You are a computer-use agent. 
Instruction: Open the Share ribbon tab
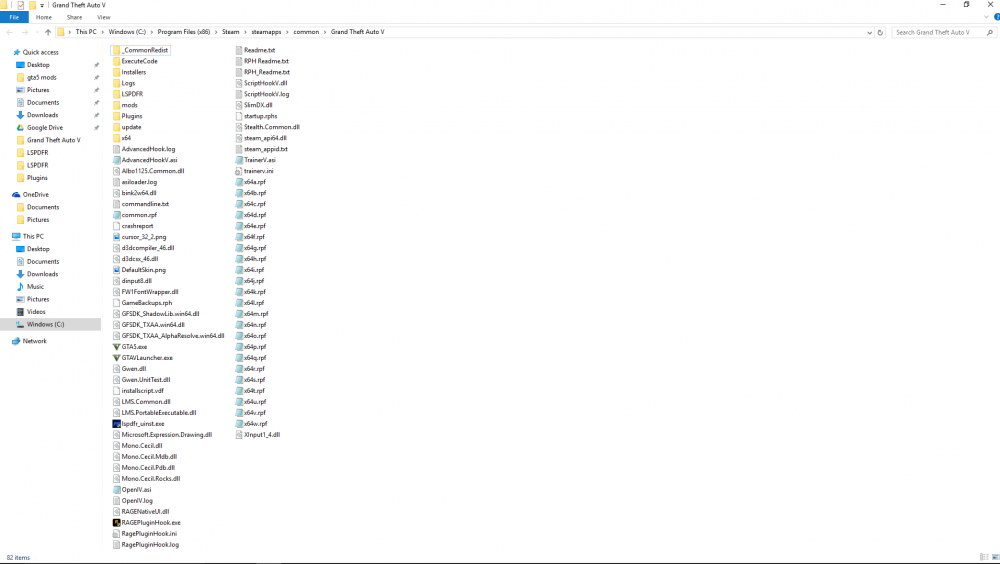pos(74,17)
